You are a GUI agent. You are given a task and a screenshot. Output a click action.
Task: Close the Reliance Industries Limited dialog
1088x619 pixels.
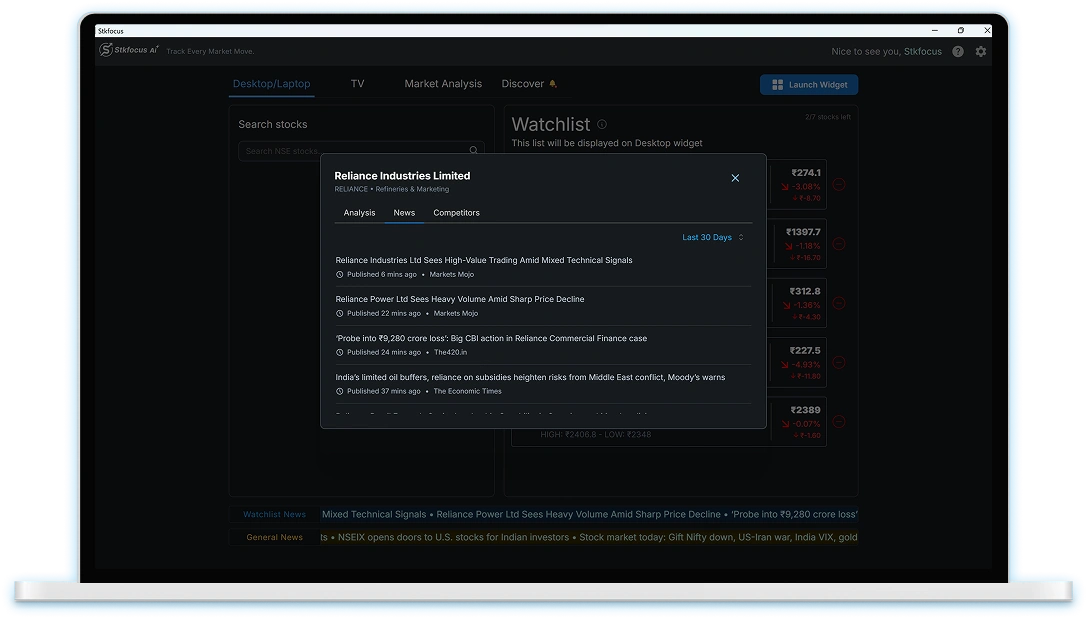coord(735,178)
